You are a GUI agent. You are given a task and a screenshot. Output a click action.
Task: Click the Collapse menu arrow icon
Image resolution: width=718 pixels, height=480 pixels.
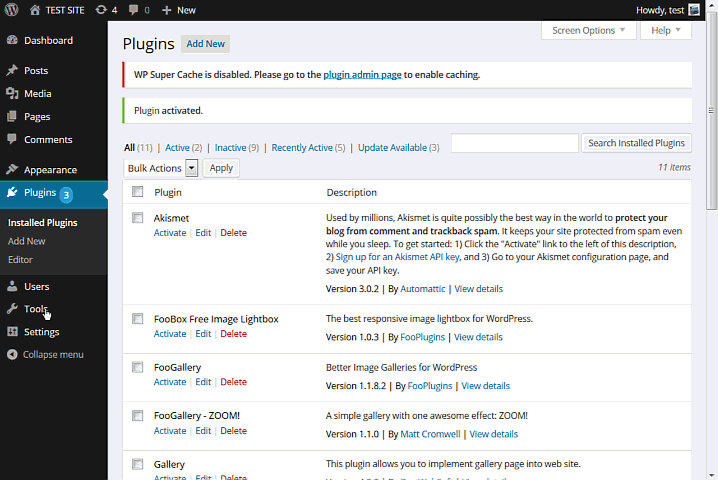[12, 355]
